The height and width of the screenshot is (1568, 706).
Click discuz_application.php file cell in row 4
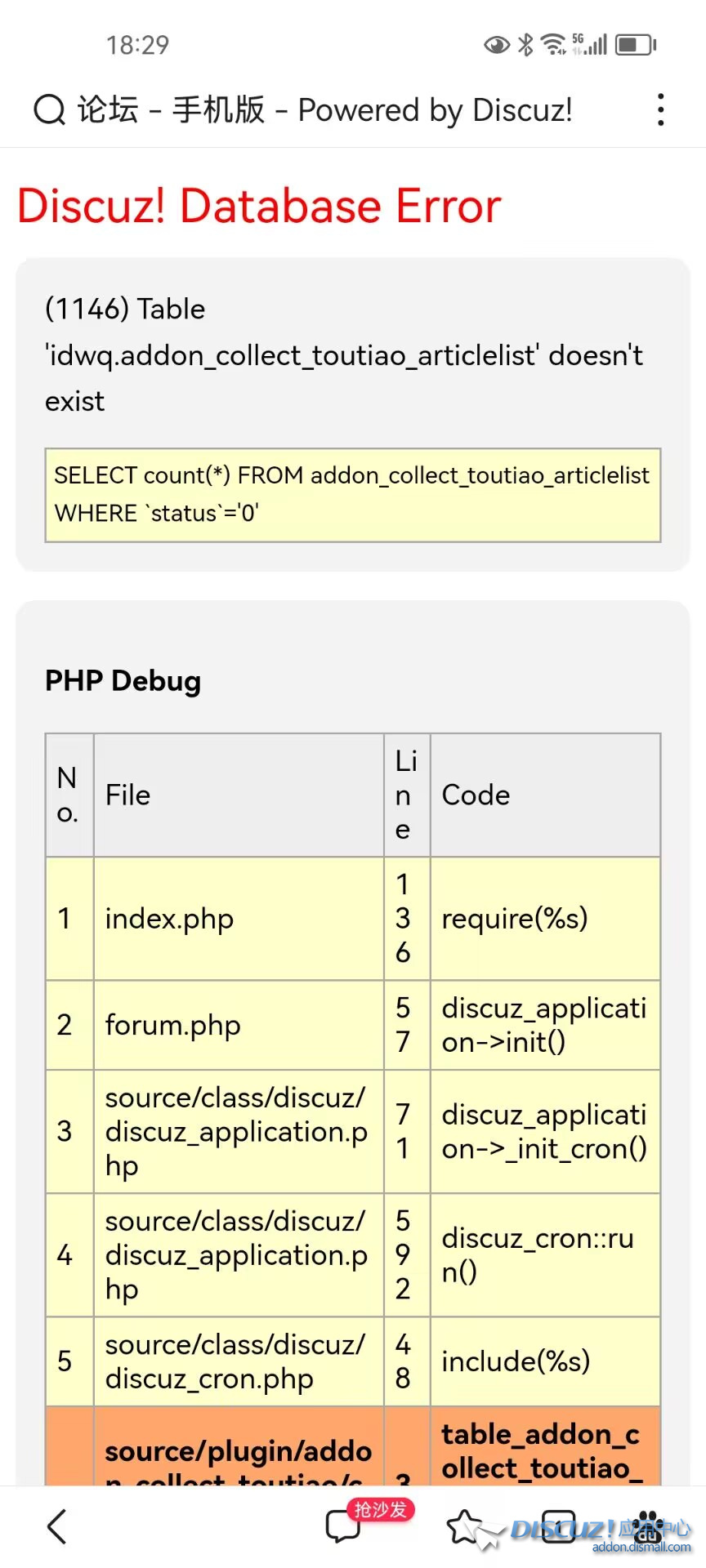pos(239,1255)
